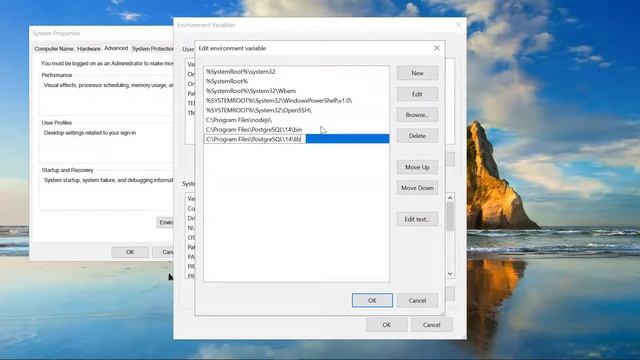Click OK in Environment Variables window
The width and height of the screenshot is (640, 360).
(387, 325)
